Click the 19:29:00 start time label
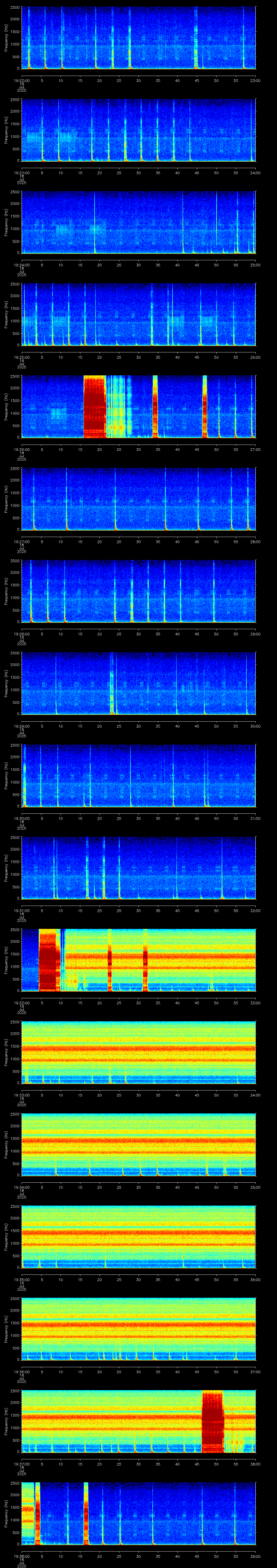The height and width of the screenshot is (1568, 277). [21, 726]
